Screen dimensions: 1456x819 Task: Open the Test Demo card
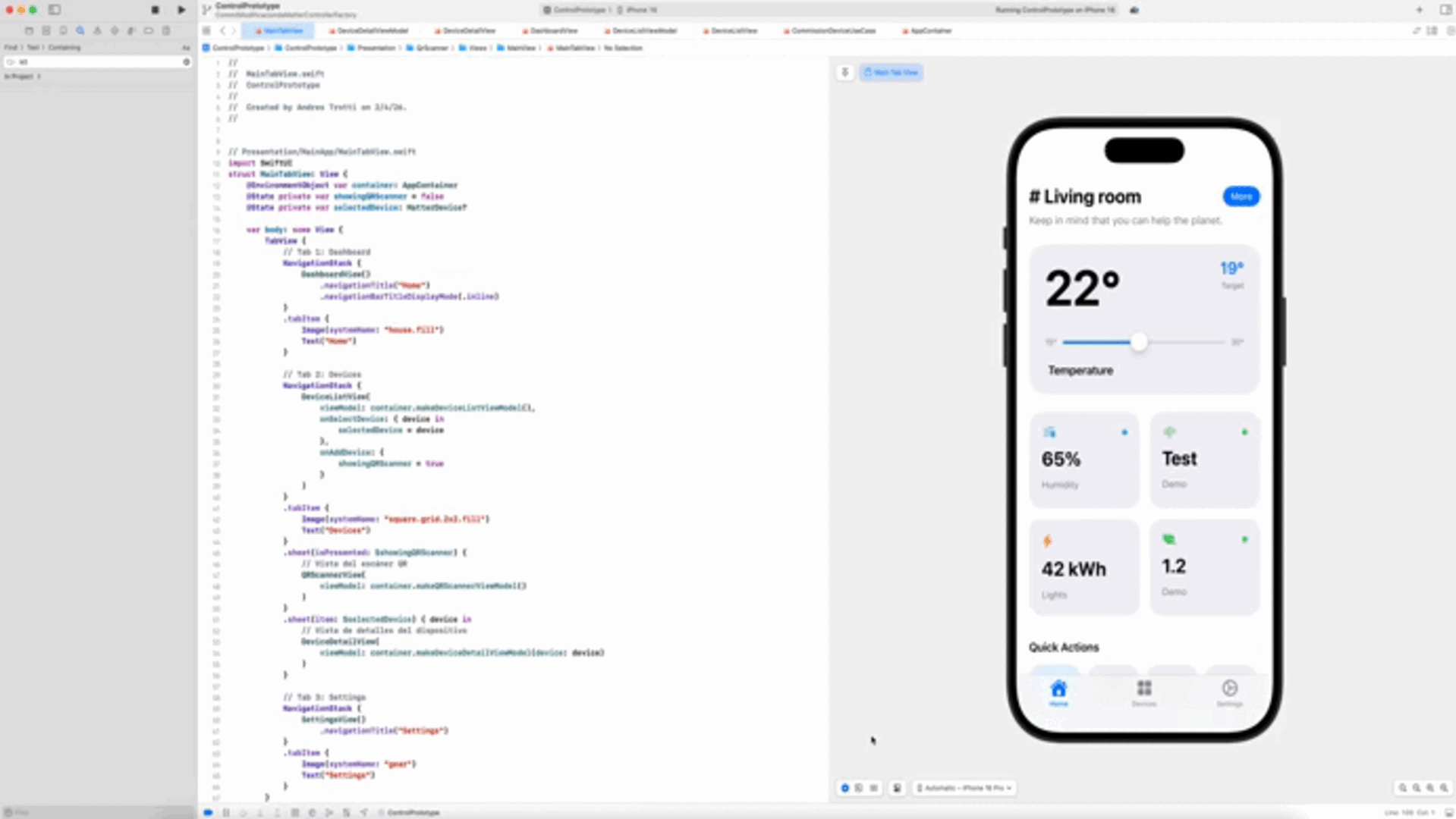[1205, 460]
